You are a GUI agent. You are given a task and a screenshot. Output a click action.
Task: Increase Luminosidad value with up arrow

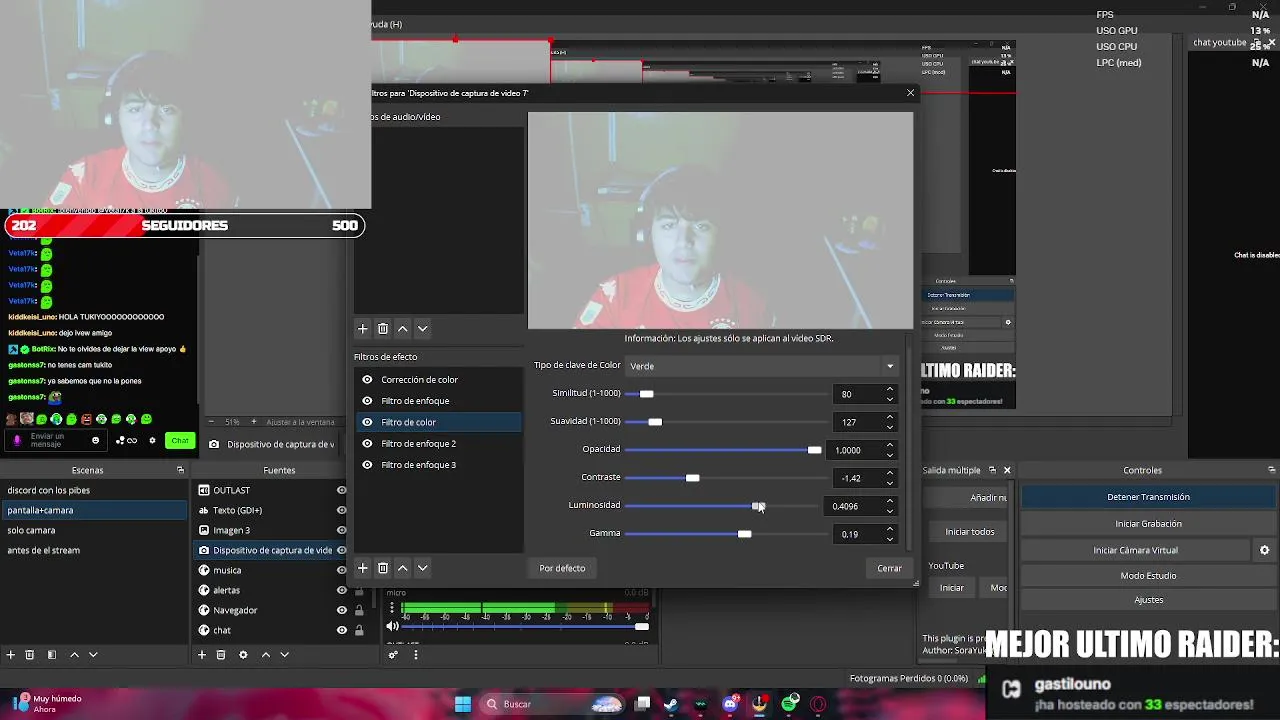(889, 501)
